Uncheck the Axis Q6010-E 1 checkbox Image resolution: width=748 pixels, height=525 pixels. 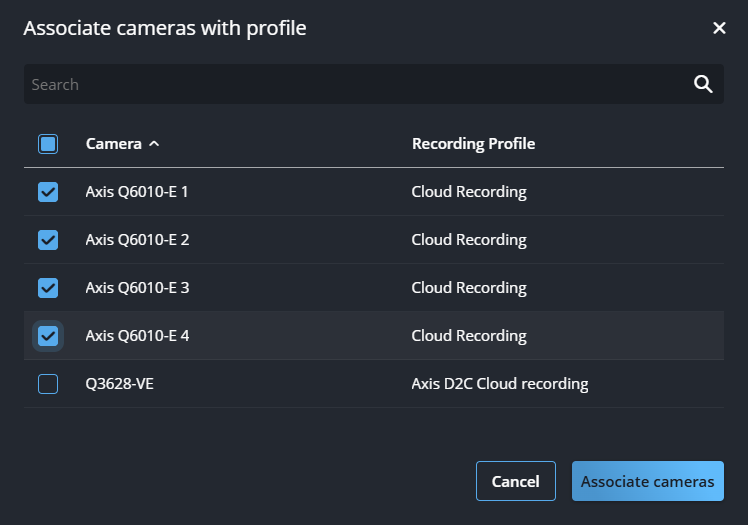(x=48, y=192)
